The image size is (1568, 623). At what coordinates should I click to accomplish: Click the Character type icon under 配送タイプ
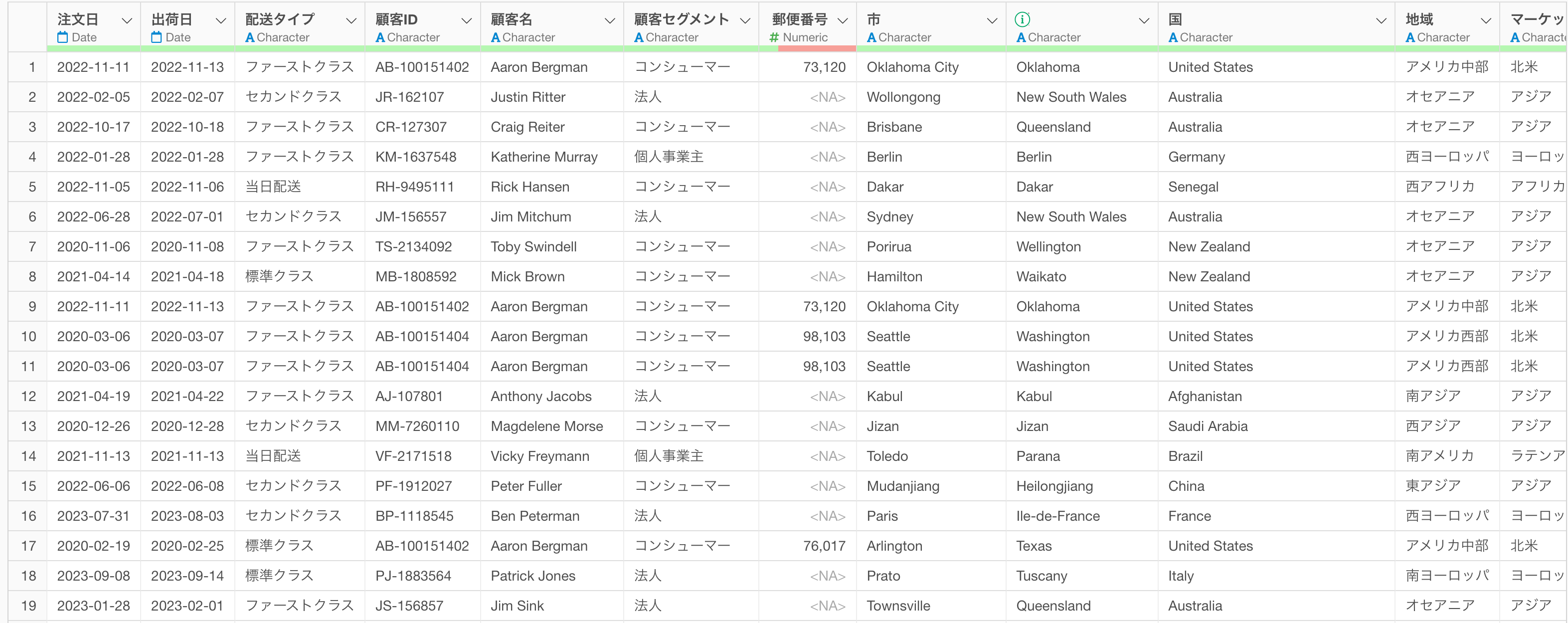tap(250, 38)
